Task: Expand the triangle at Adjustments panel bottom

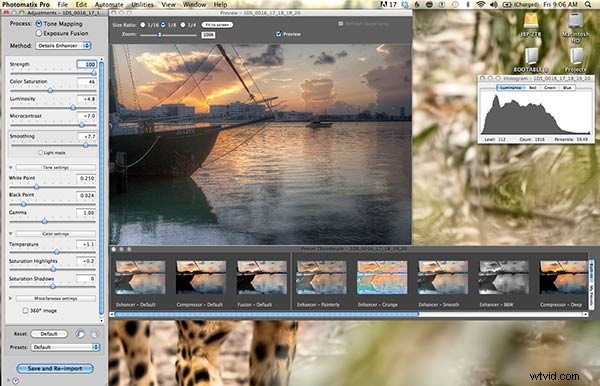Action: point(9,381)
